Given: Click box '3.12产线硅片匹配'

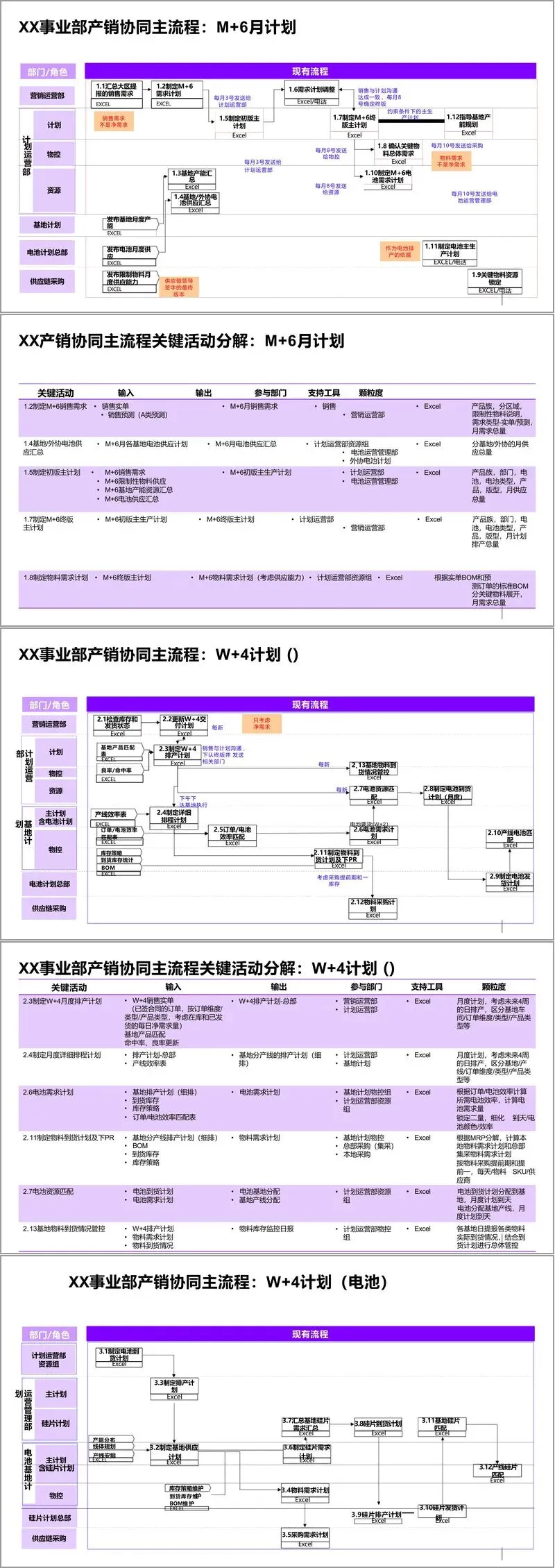Looking at the screenshot, I should (x=497, y=1472).
